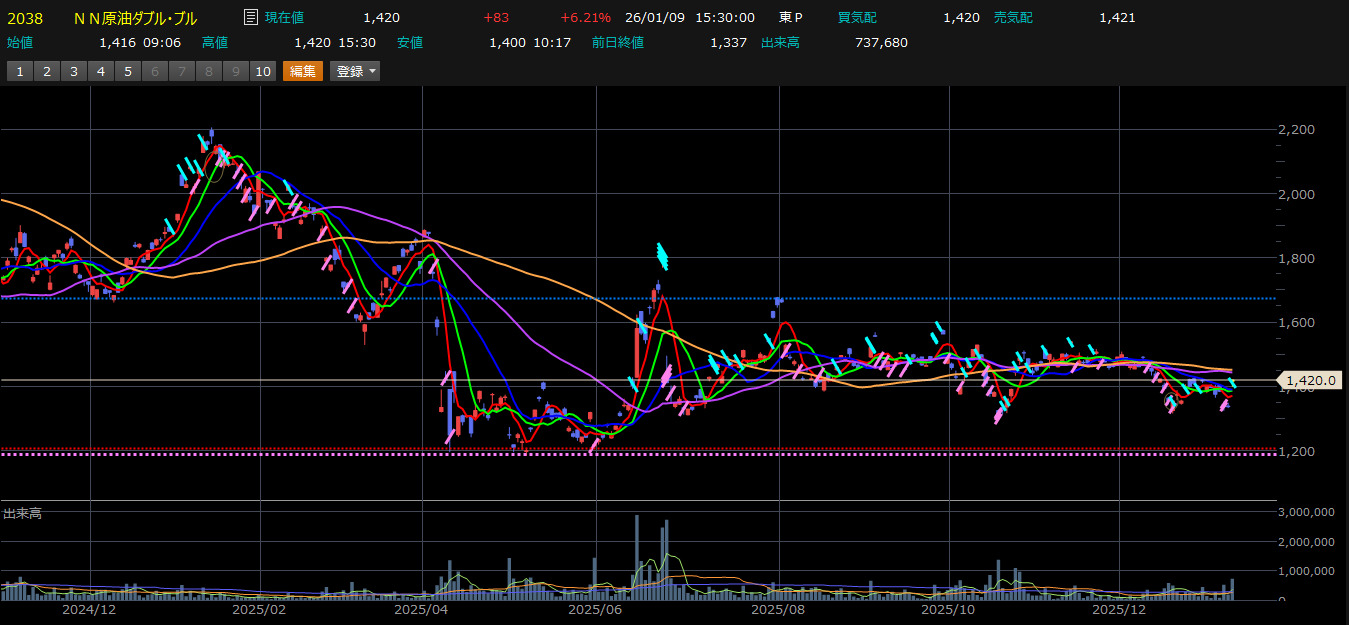The image size is (1349, 625).
Task: Click the 1,420.0 current price tag on axis
Action: point(1311,380)
